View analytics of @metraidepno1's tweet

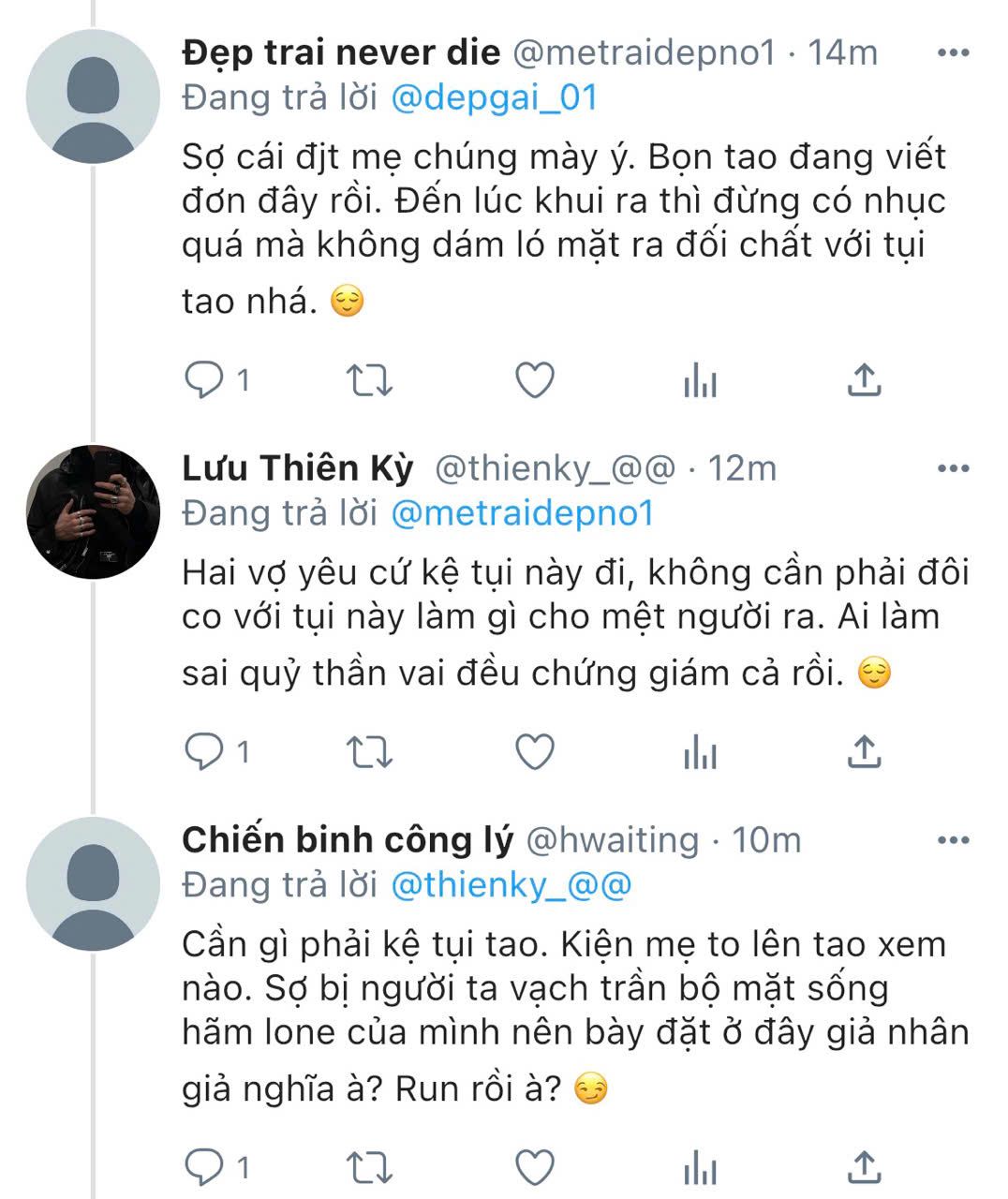tap(700, 380)
